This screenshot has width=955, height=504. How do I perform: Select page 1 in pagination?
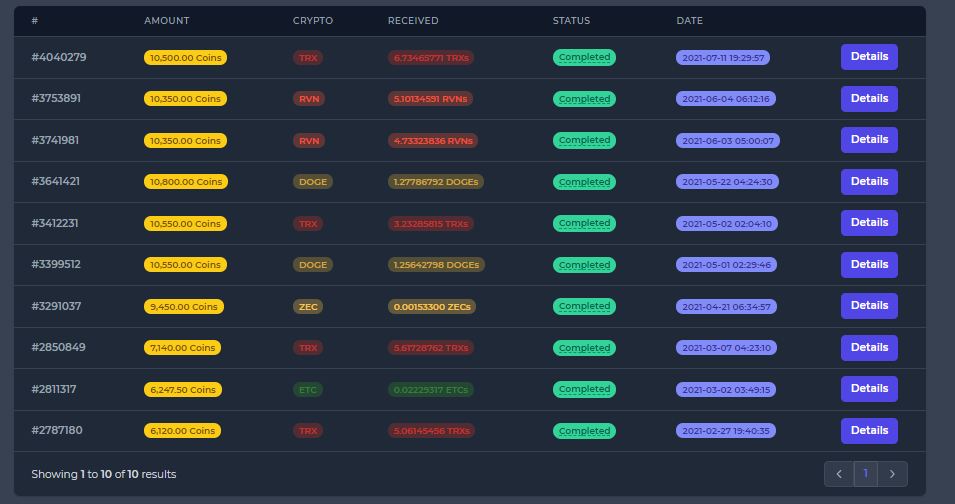pyautogui.click(x=865, y=474)
